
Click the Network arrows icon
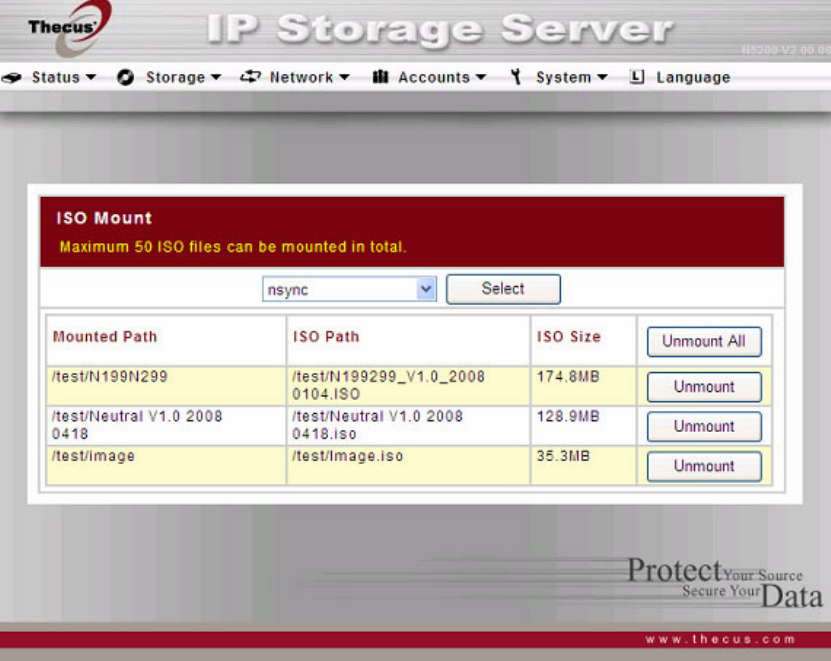tap(250, 77)
